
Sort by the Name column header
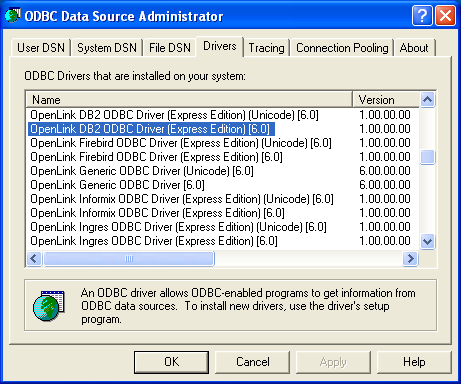(189, 100)
